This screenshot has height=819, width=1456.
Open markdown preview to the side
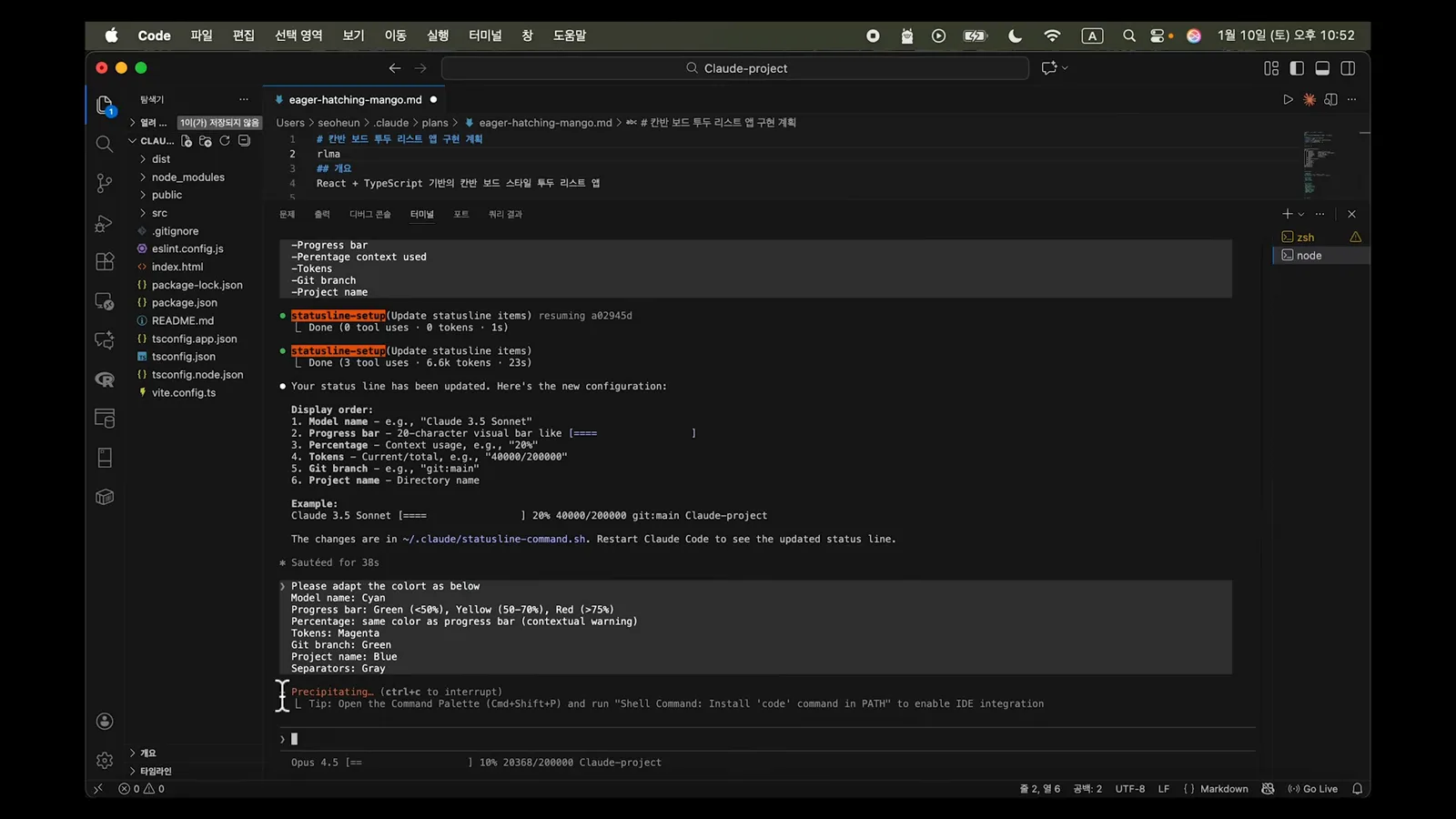pos(1330,100)
